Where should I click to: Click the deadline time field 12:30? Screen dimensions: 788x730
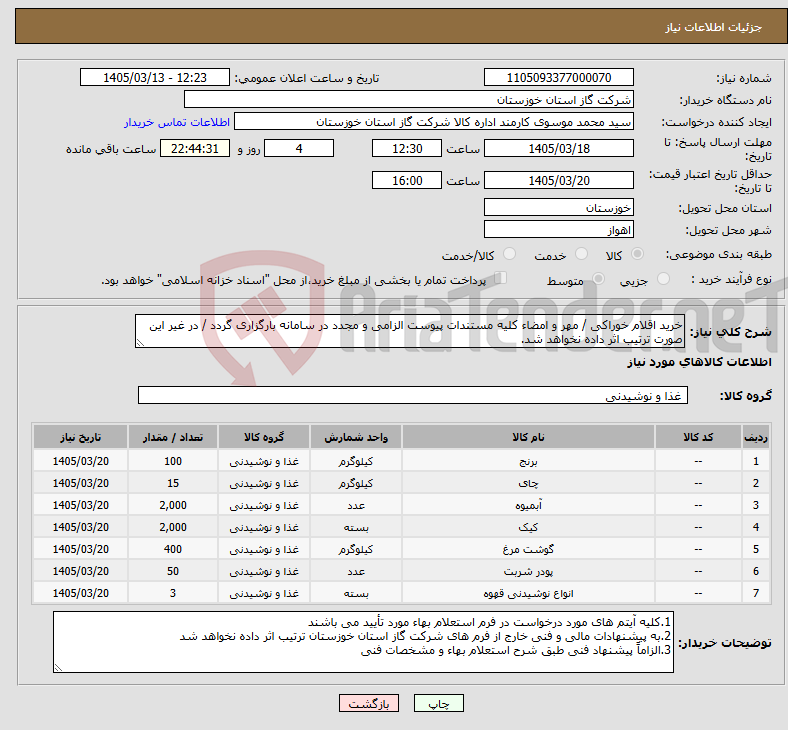click(407, 148)
